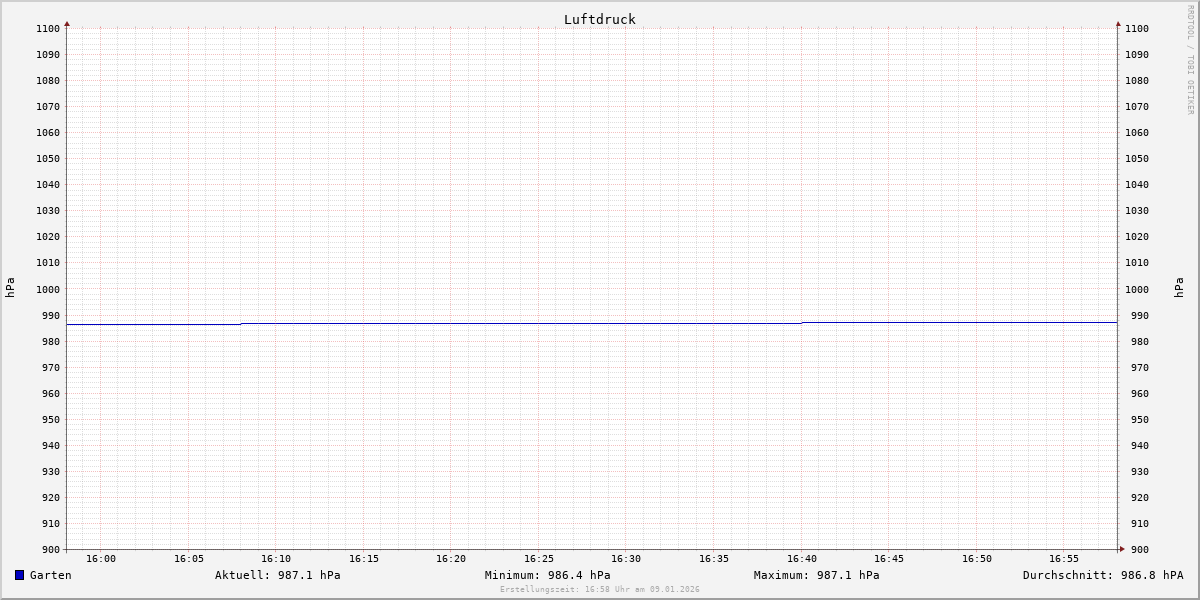Click the RRDTOOL / TOBI OETIKER watermark
Screen dimensions: 1200x600
tap(1190, 60)
